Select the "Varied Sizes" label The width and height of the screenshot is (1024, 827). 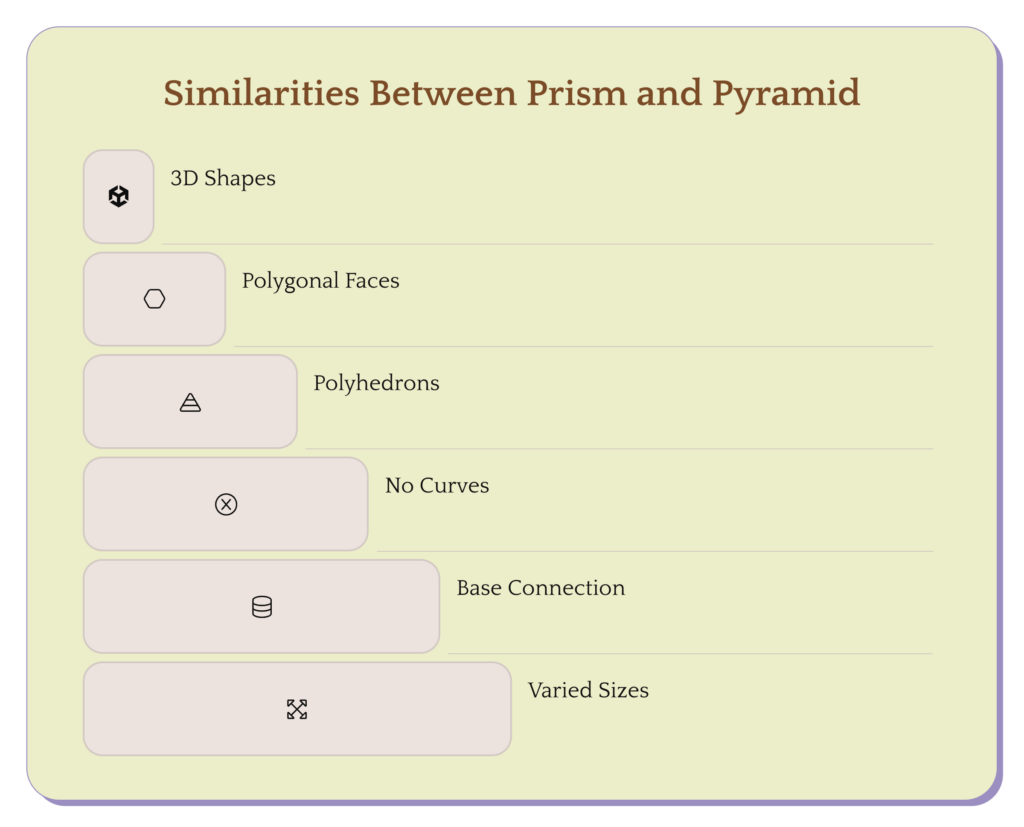click(588, 690)
